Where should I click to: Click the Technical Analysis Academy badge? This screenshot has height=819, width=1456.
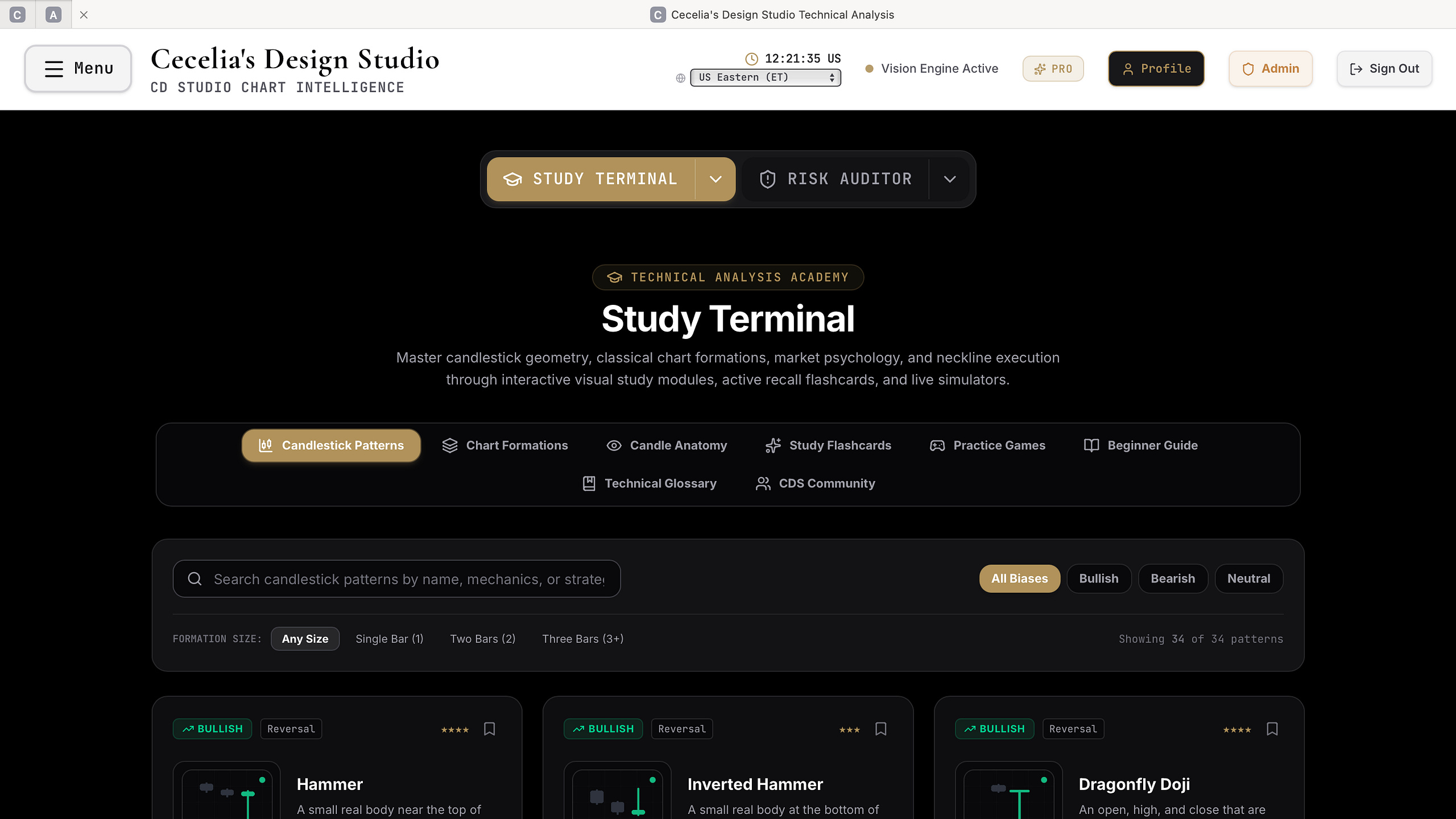point(728,278)
